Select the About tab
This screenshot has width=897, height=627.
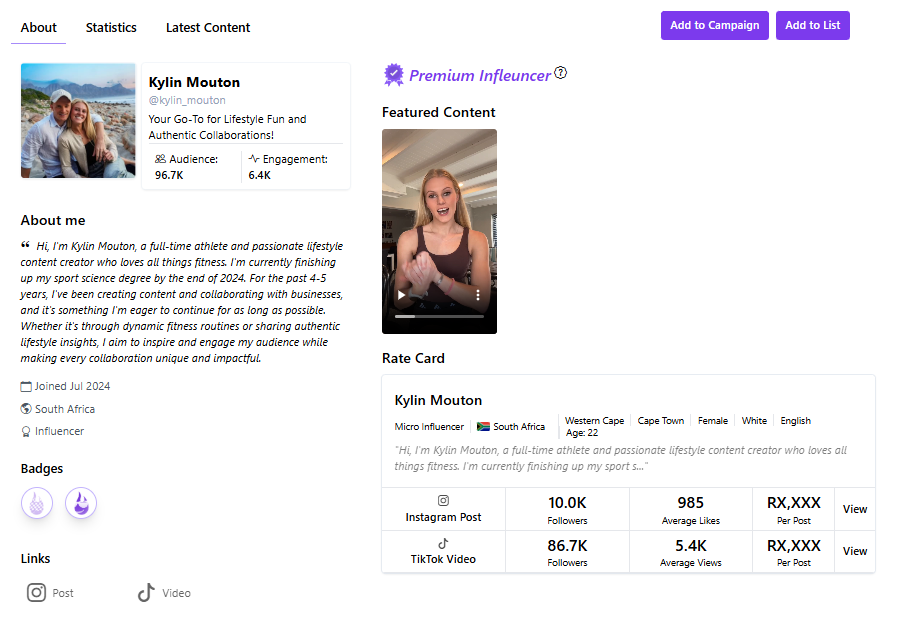[x=38, y=27]
